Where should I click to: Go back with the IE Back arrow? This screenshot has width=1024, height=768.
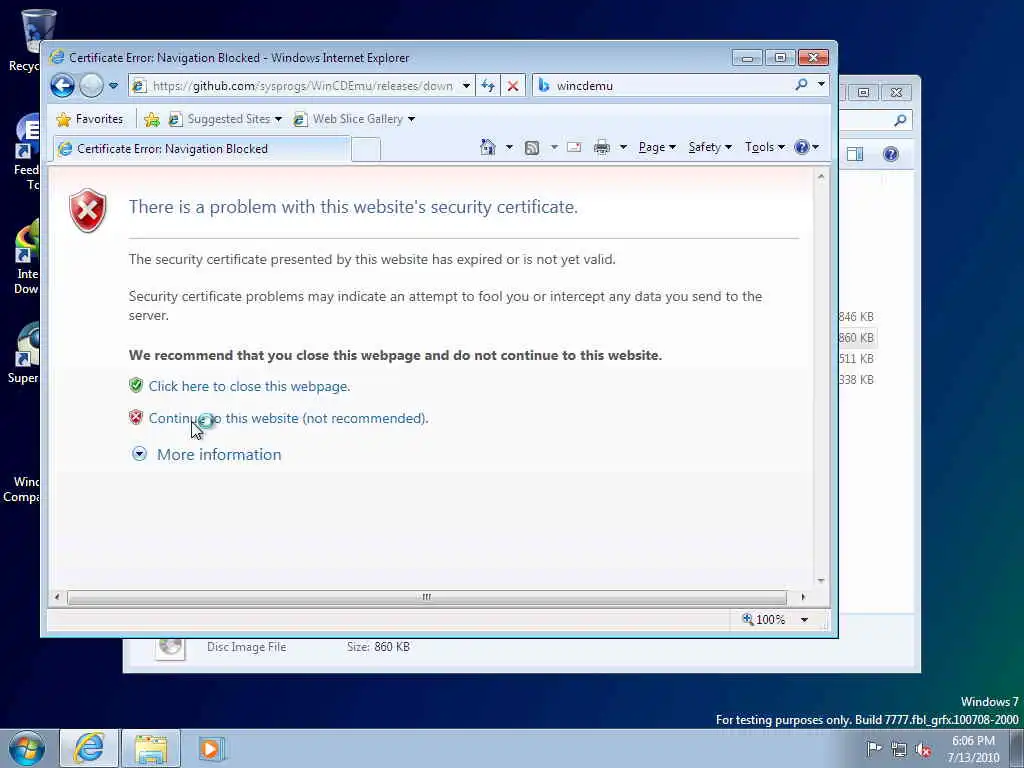[x=63, y=86]
